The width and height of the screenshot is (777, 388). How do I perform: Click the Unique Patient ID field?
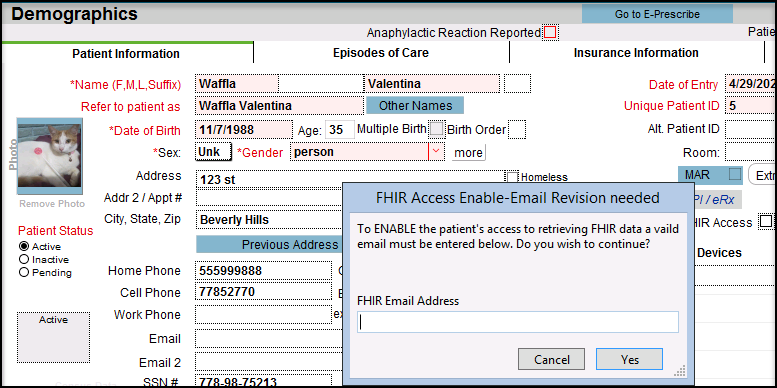tap(751, 106)
